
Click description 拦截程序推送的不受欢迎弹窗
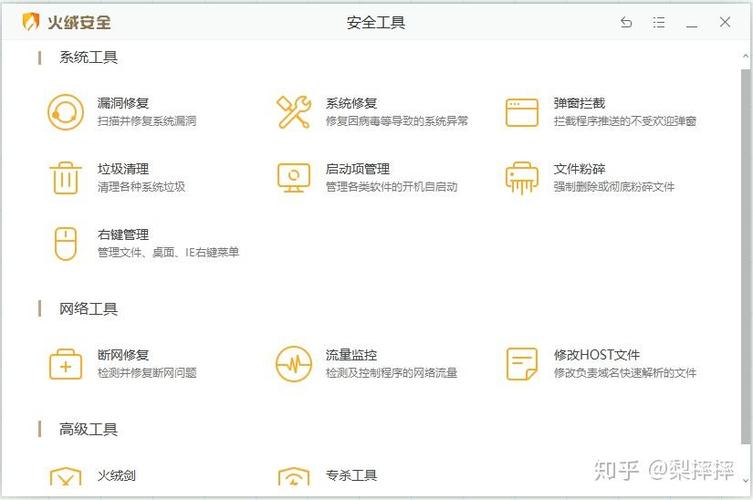[625, 121]
